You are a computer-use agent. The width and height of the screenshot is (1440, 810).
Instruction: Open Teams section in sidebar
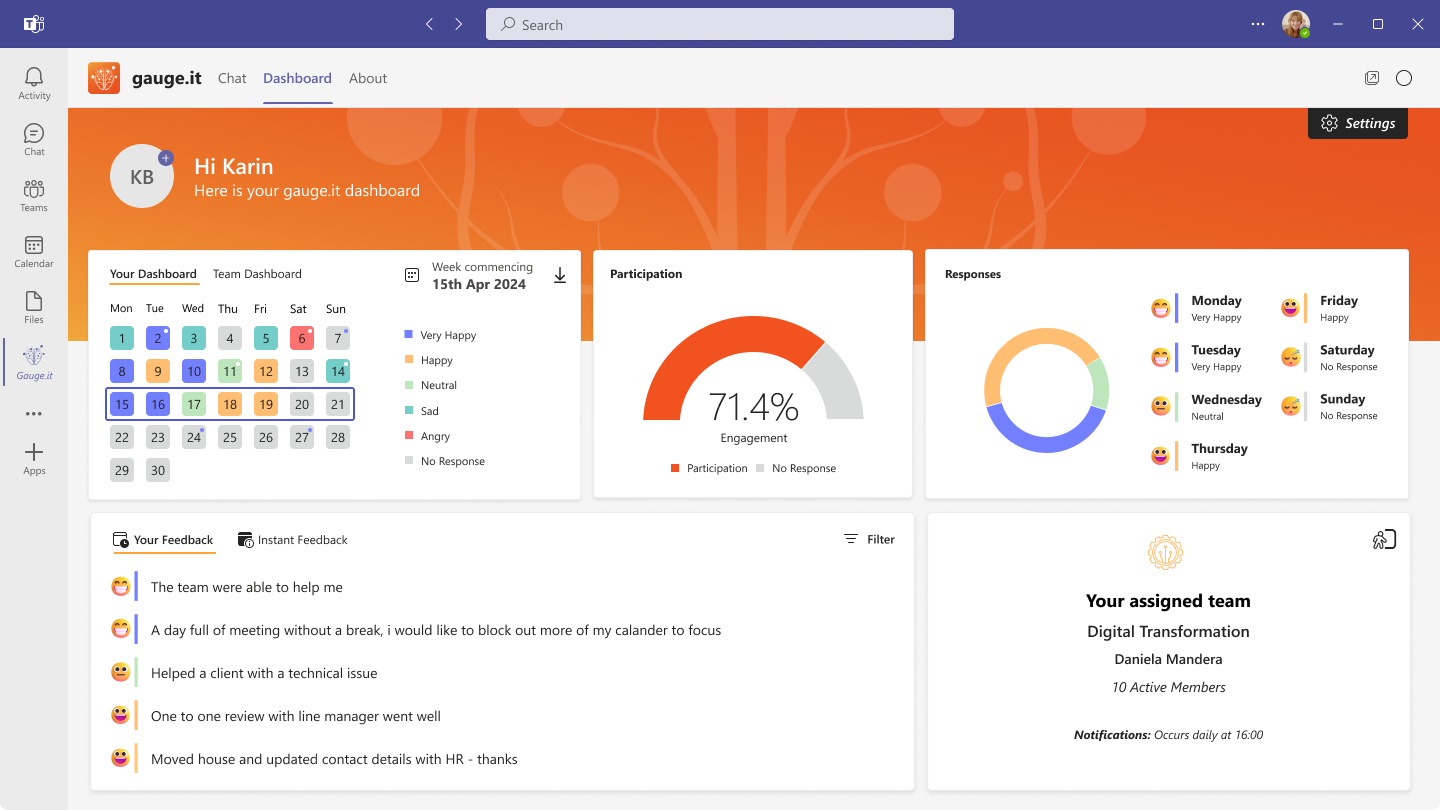(x=34, y=196)
